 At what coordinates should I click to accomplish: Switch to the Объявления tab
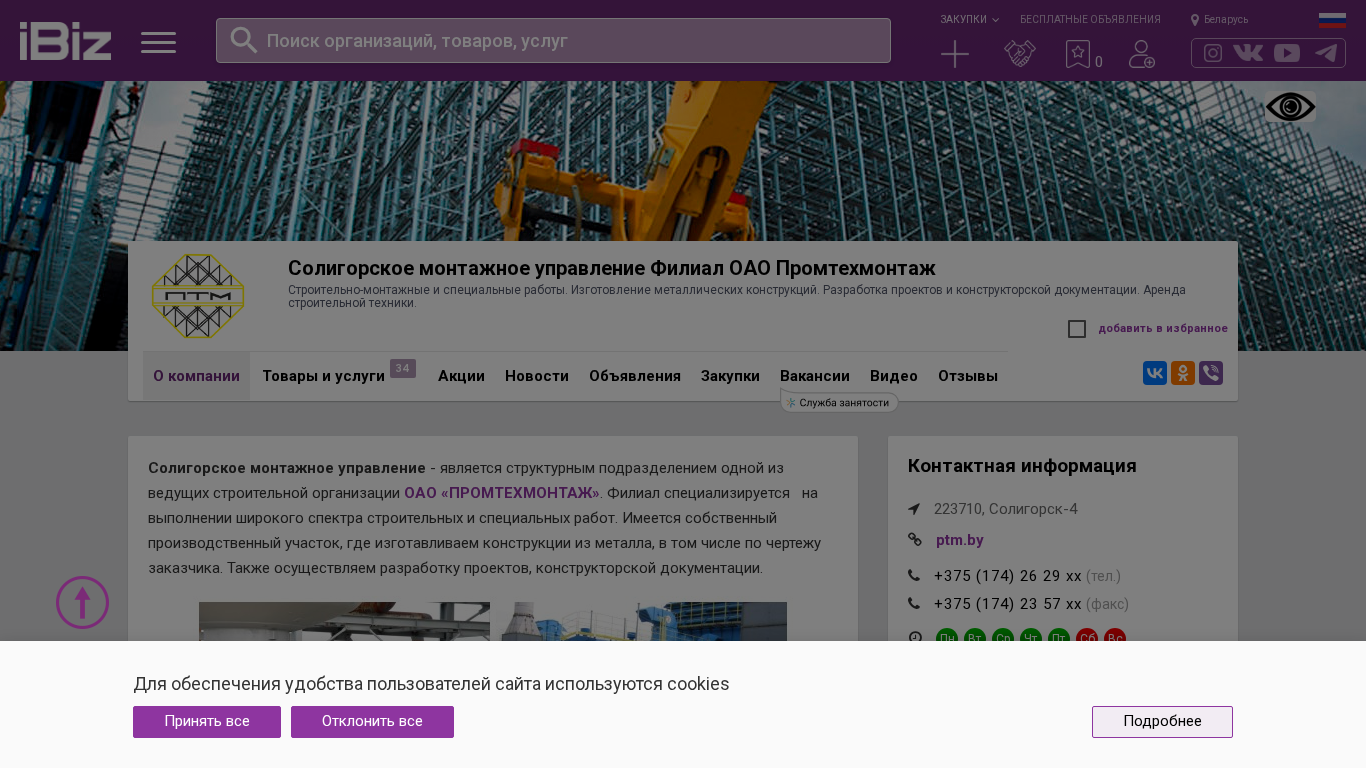(635, 376)
